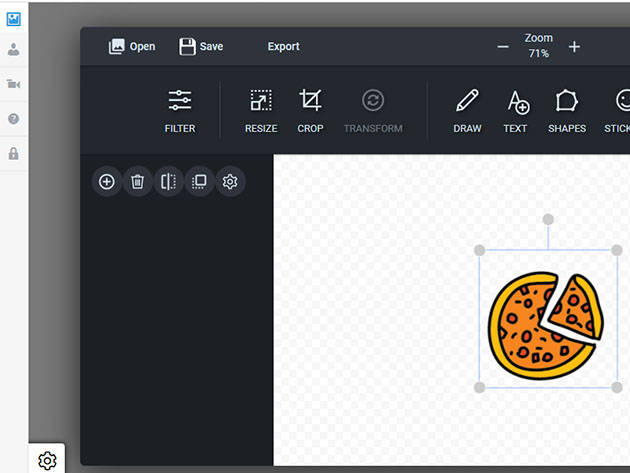Image resolution: width=630 pixels, height=473 pixels.
Task: Click the Transform tool
Action: pos(373,111)
